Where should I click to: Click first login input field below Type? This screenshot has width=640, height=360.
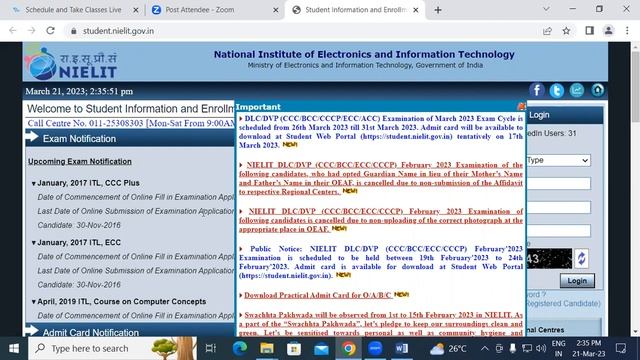(558, 184)
